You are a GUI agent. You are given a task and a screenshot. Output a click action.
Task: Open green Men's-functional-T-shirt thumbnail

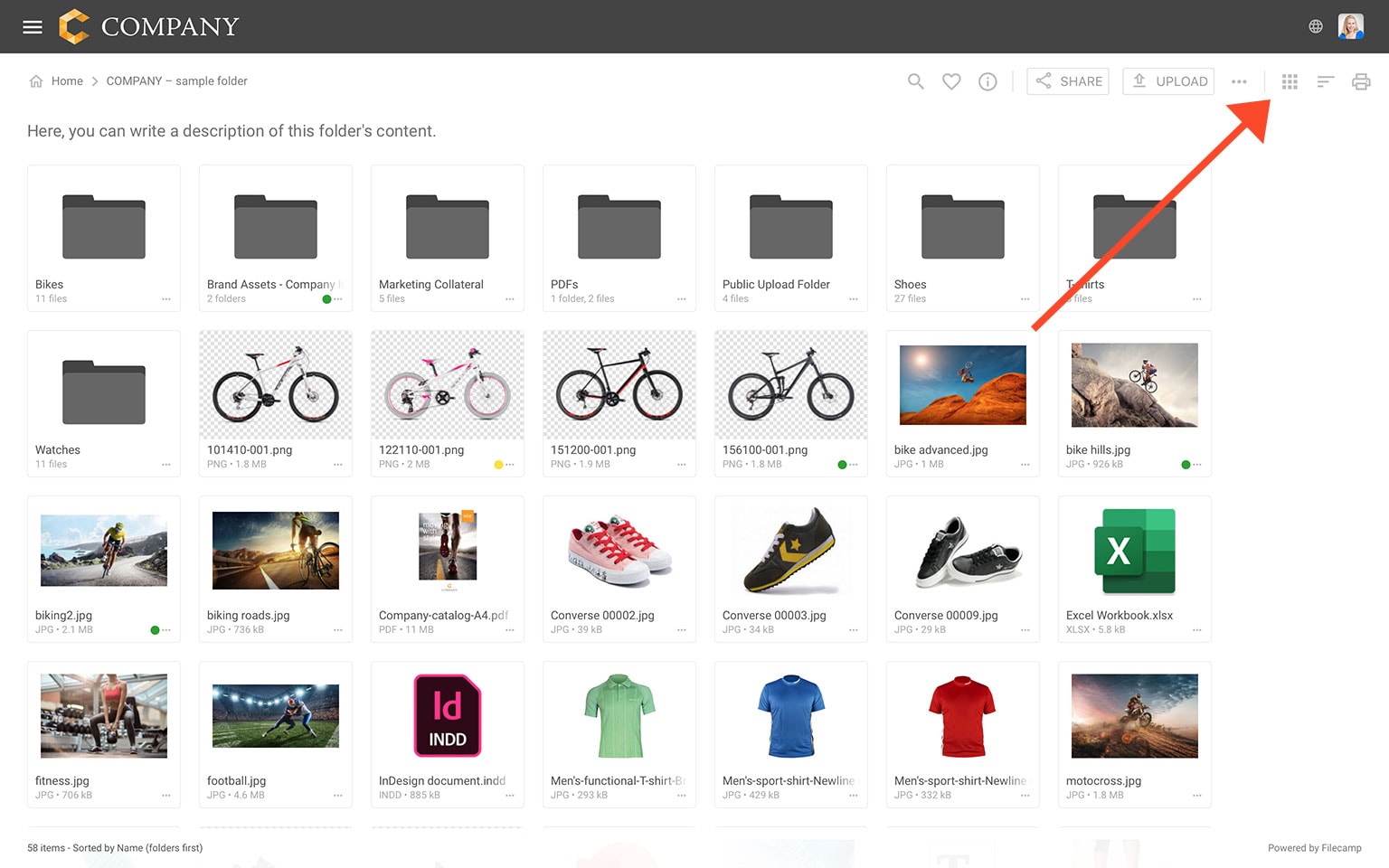[619, 715]
